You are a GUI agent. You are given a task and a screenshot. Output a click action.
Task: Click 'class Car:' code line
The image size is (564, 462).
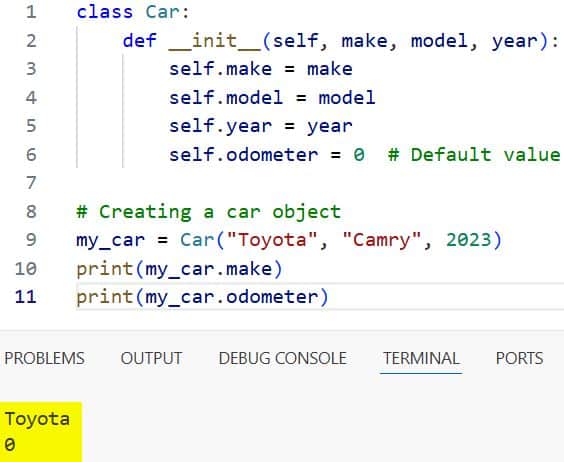point(133,12)
